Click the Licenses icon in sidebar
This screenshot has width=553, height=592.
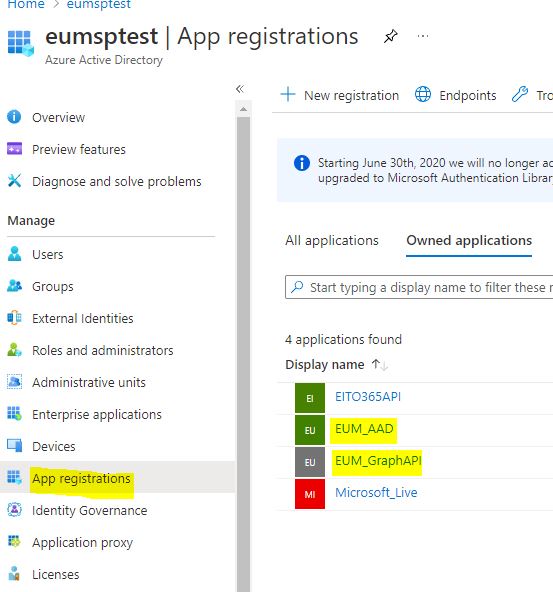coord(14,574)
